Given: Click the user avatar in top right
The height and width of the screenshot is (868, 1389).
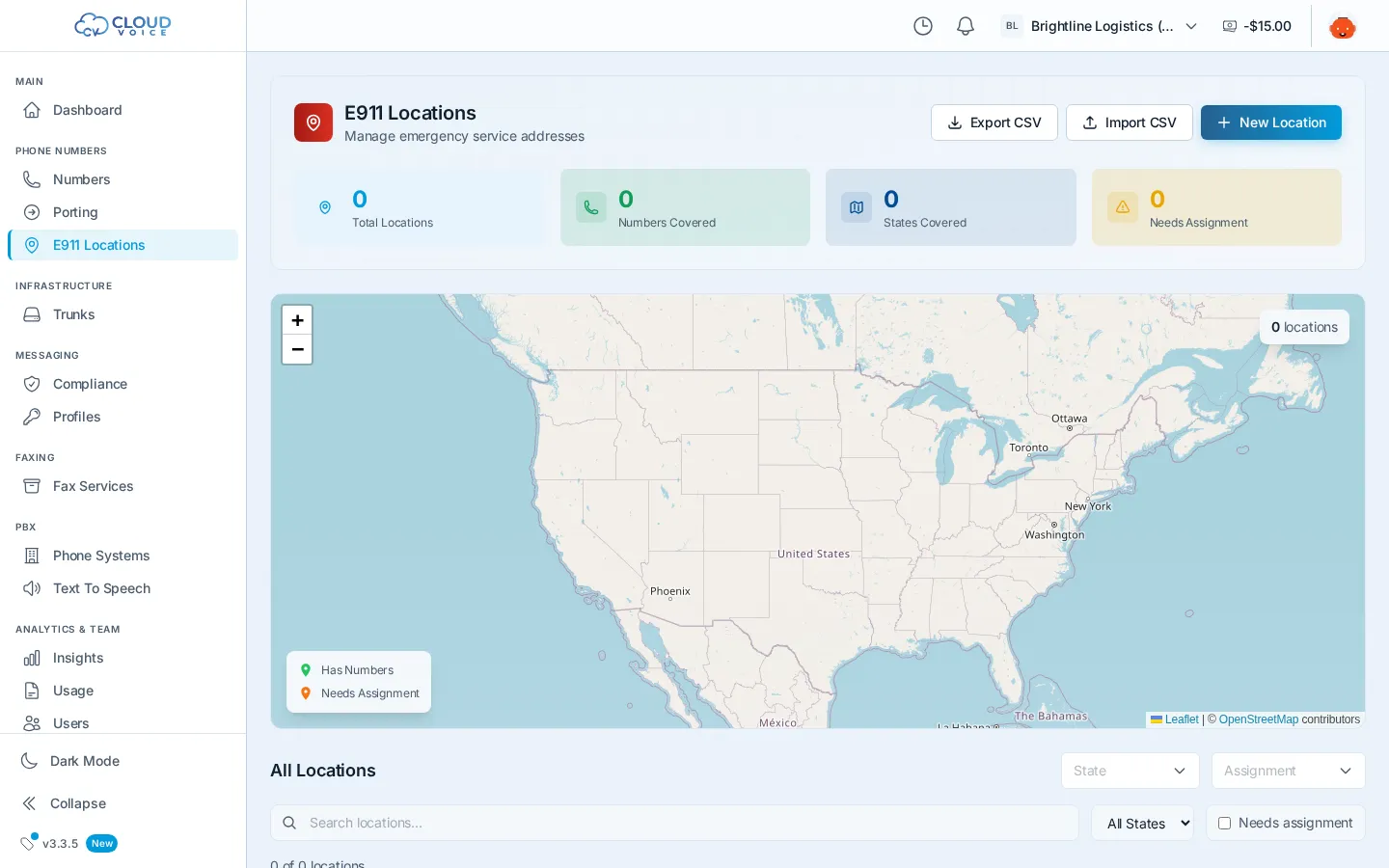Looking at the screenshot, I should 1342,26.
